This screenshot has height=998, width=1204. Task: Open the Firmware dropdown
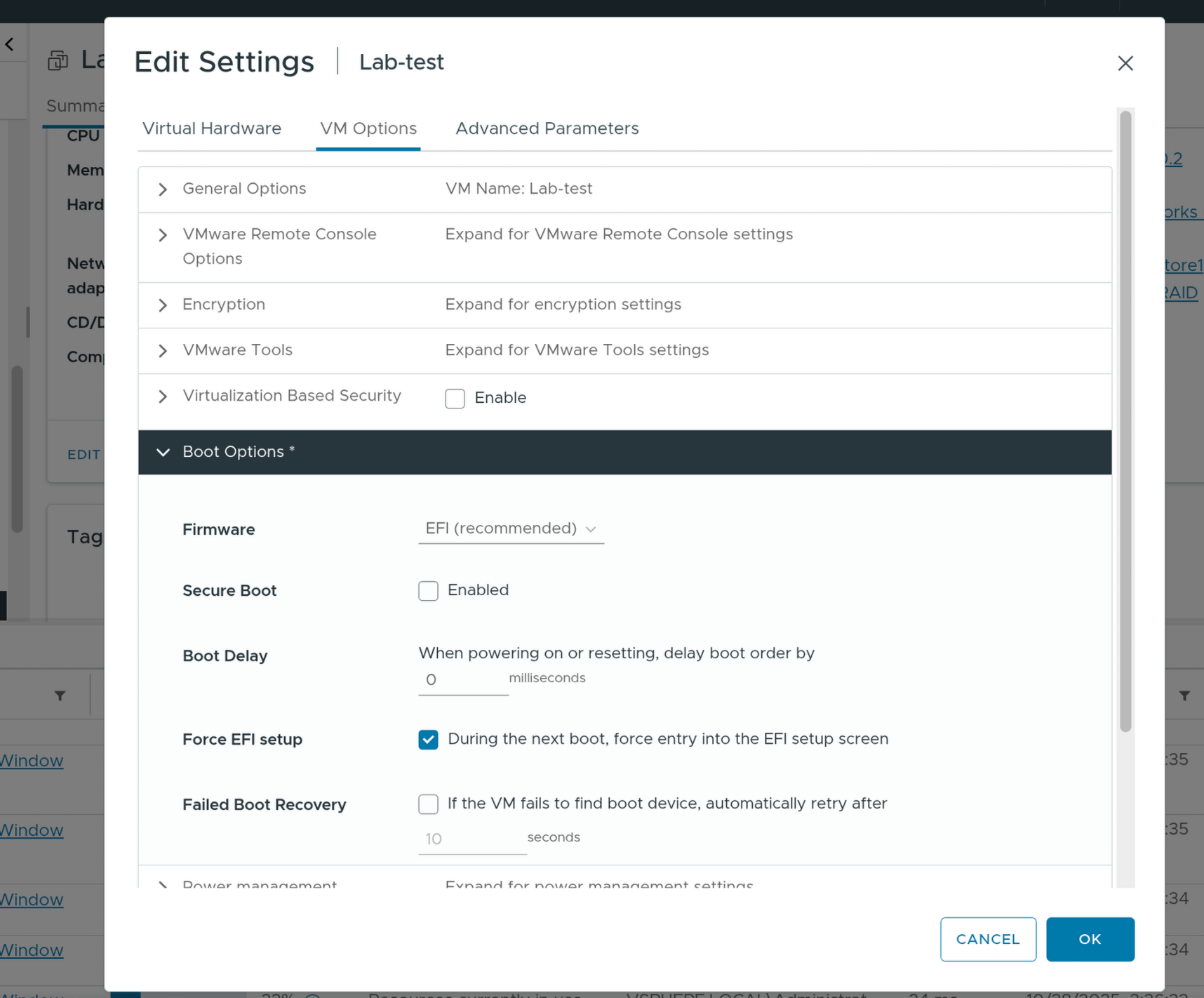pyautogui.click(x=510, y=528)
